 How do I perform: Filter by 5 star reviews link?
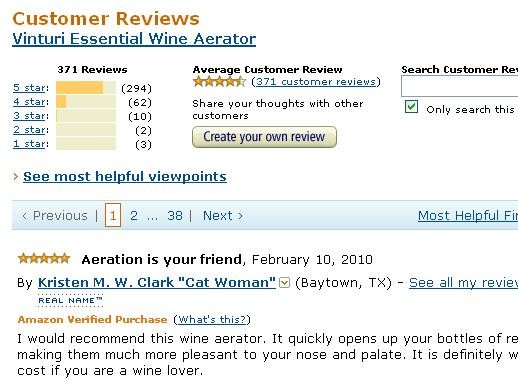(29, 88)
